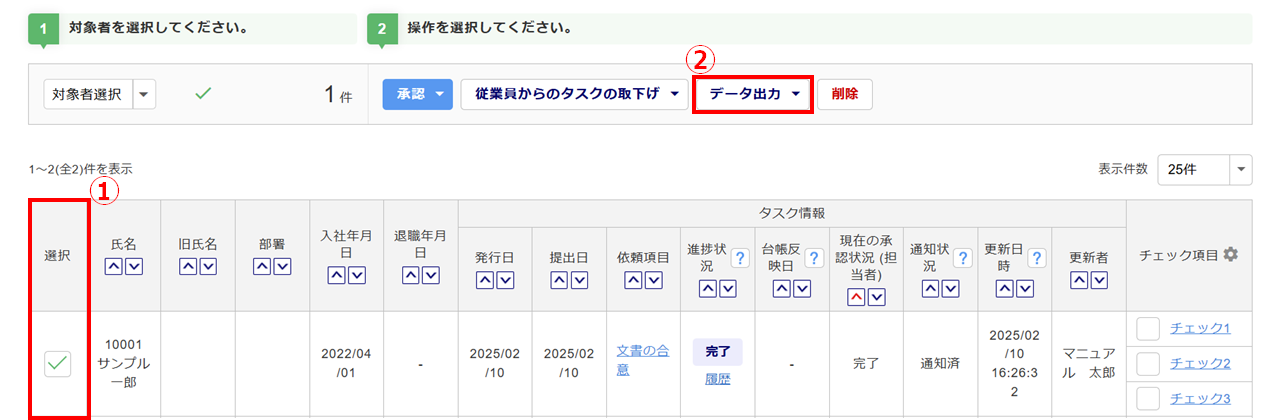
Task: Sort 発行日 column descending arrow
Action: coord(506,281)
